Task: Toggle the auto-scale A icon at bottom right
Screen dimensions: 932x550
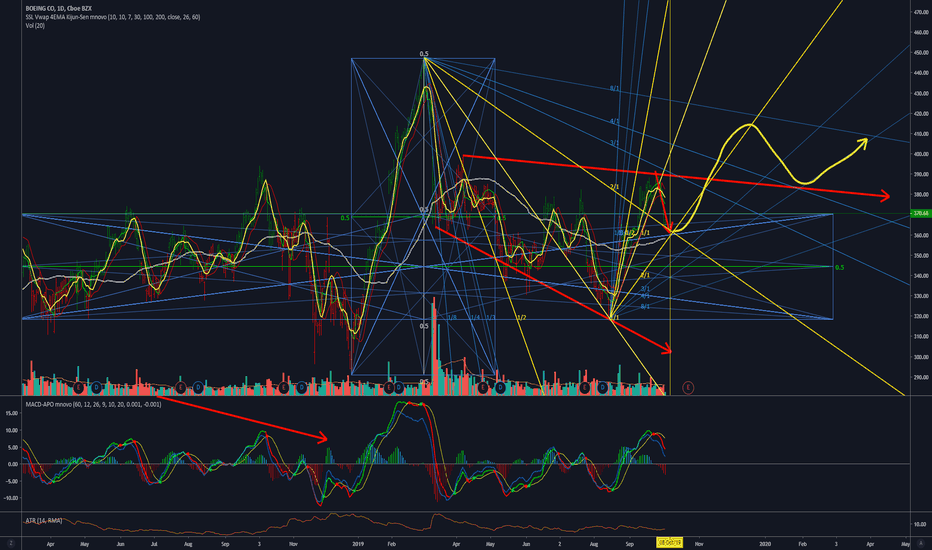Action: (x=921, y=543)
